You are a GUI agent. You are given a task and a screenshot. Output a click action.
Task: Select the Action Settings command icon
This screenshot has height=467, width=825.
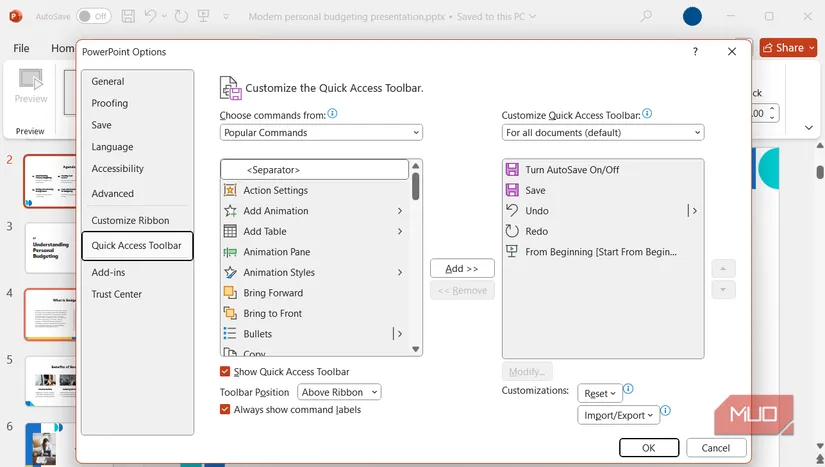pyautogui.click(x=230, y=190)
